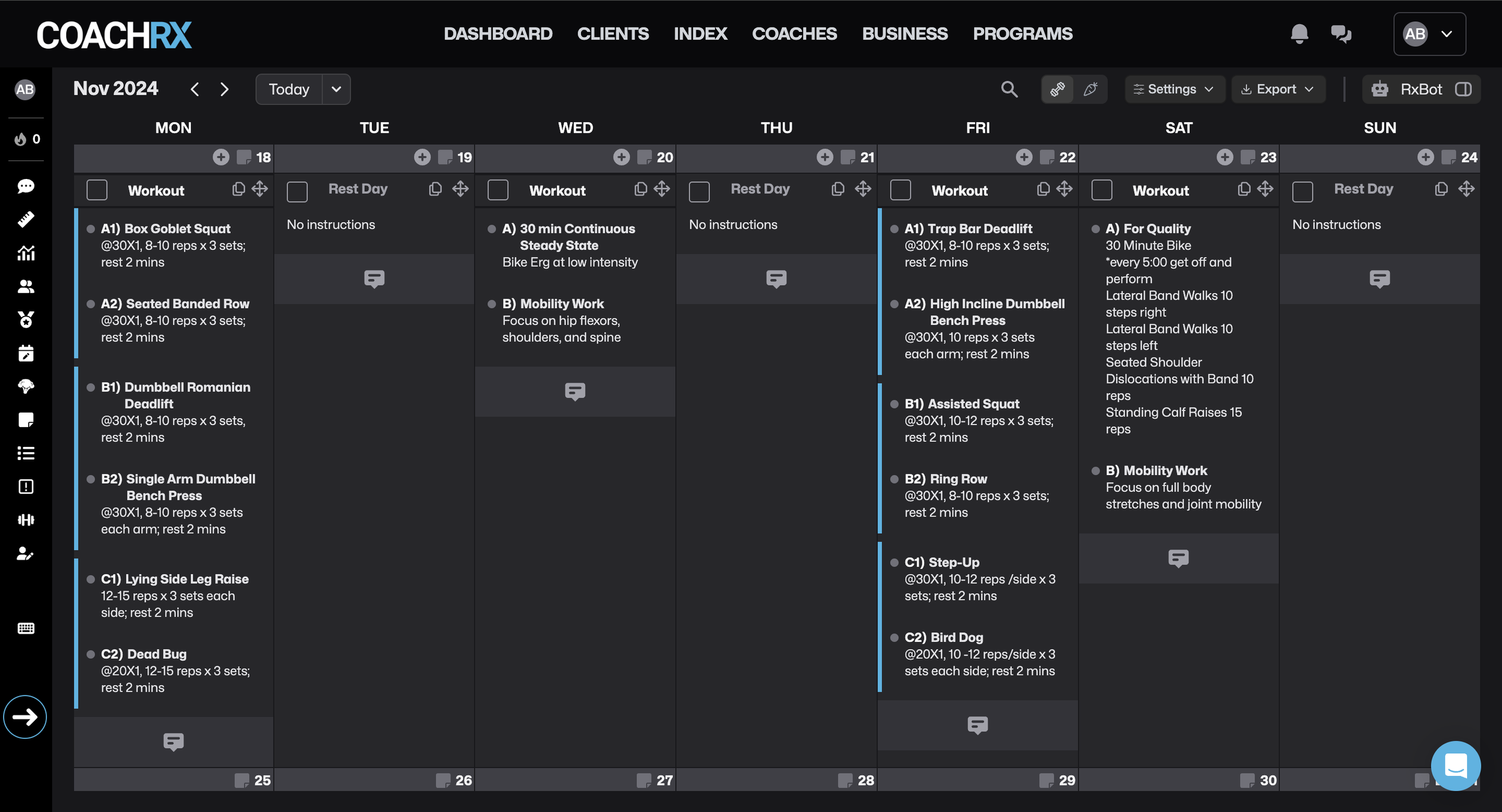Mark Saturday Workout checkbox complete
Image resolution: width=1502 pixels, height=812 pixels.
[x=1102, y=190]
